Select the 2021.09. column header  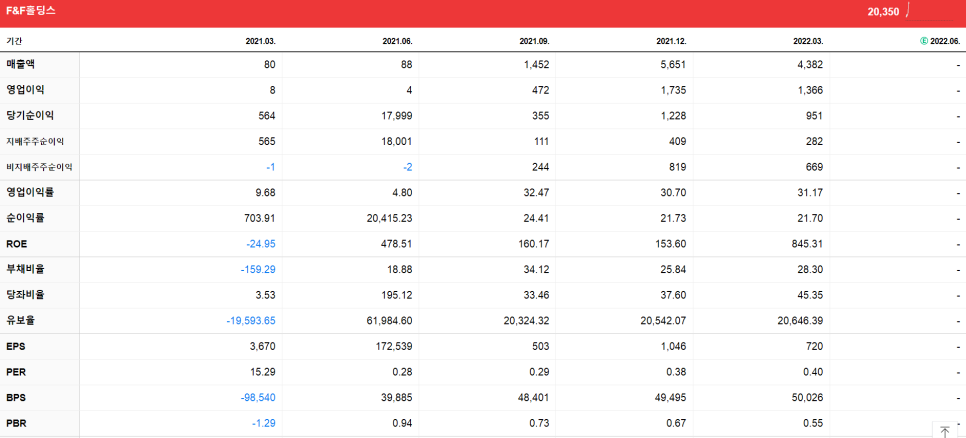[534, 41]
